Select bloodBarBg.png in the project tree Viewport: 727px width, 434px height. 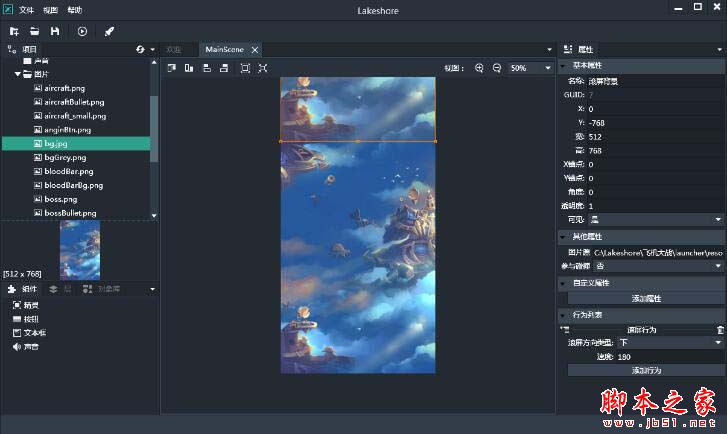(x=76, y=185)
